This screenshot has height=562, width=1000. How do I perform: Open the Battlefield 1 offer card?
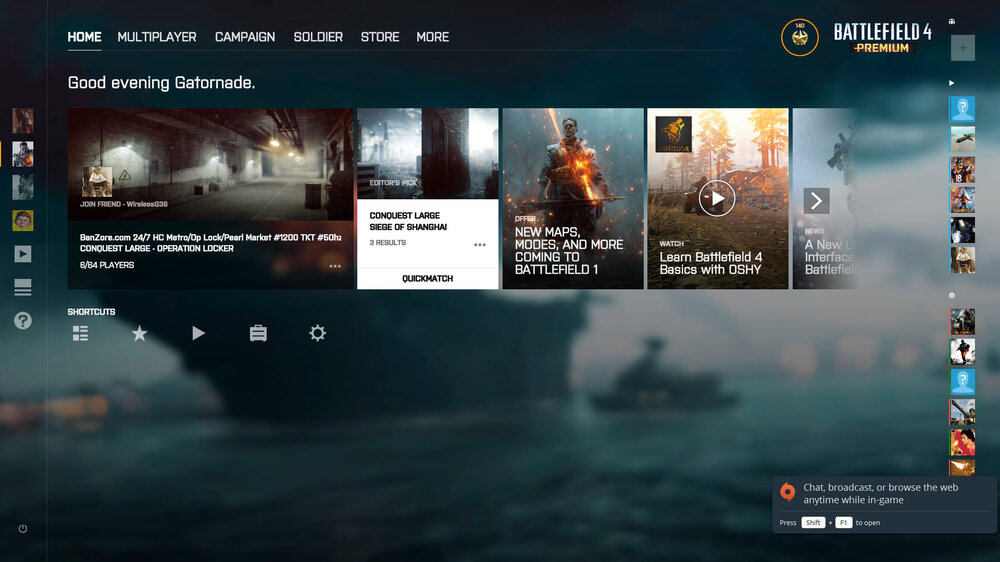(573, 198)
